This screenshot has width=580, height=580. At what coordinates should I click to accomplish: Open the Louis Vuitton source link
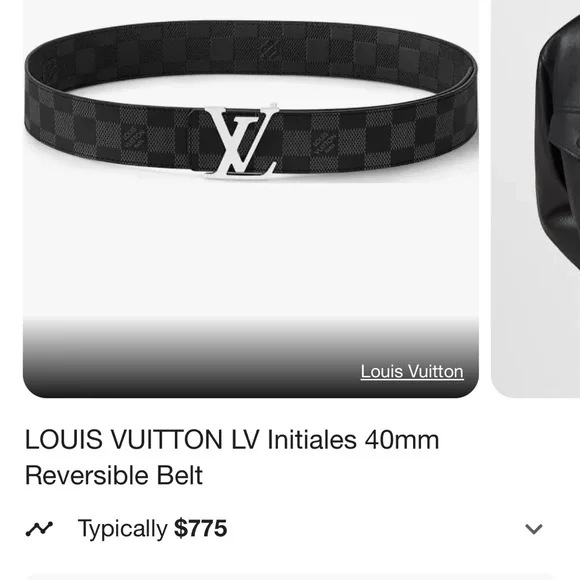point(412,371)
